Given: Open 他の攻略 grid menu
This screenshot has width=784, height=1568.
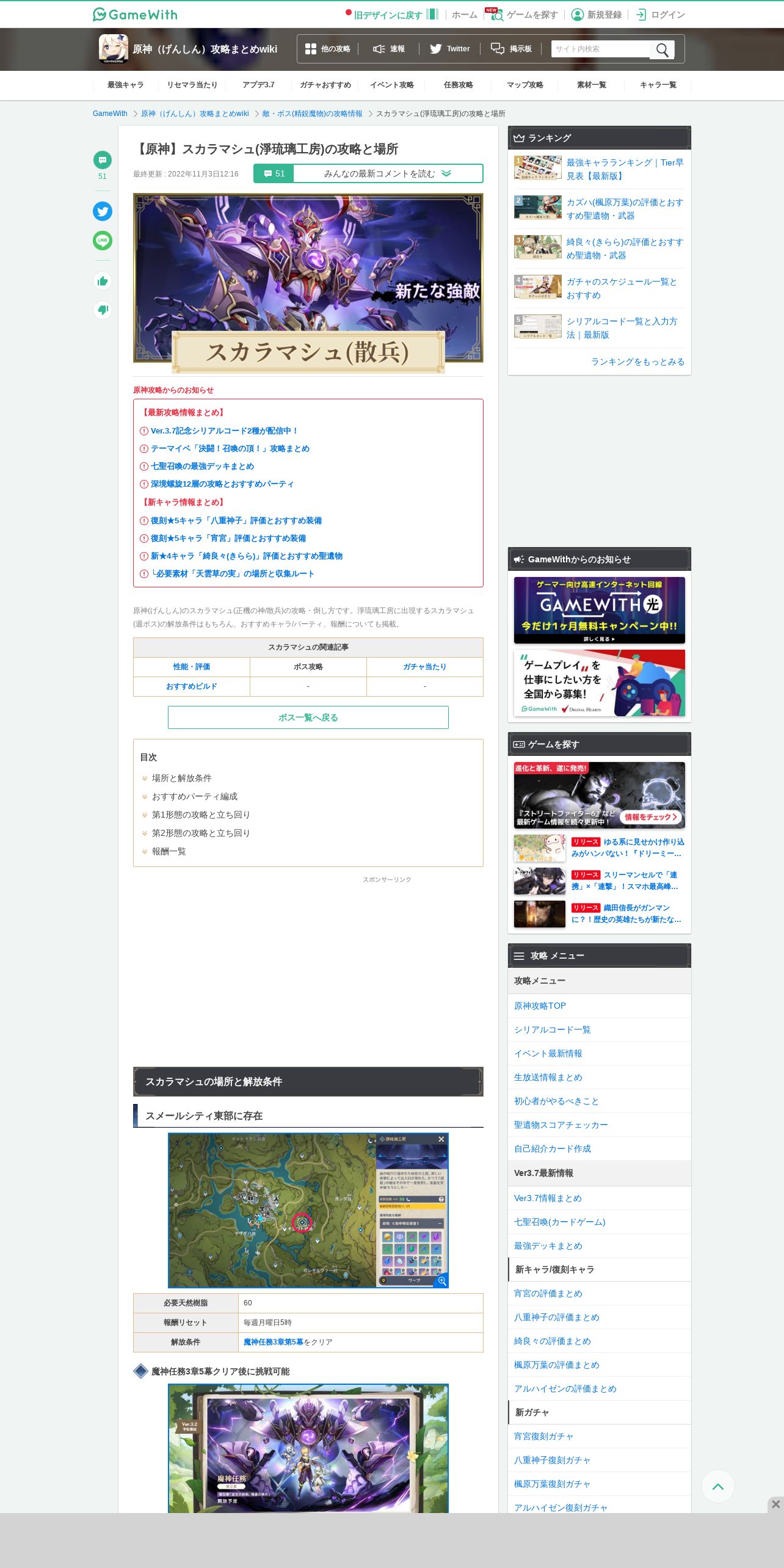Looking at the screenshot, I should pos(328,49).
